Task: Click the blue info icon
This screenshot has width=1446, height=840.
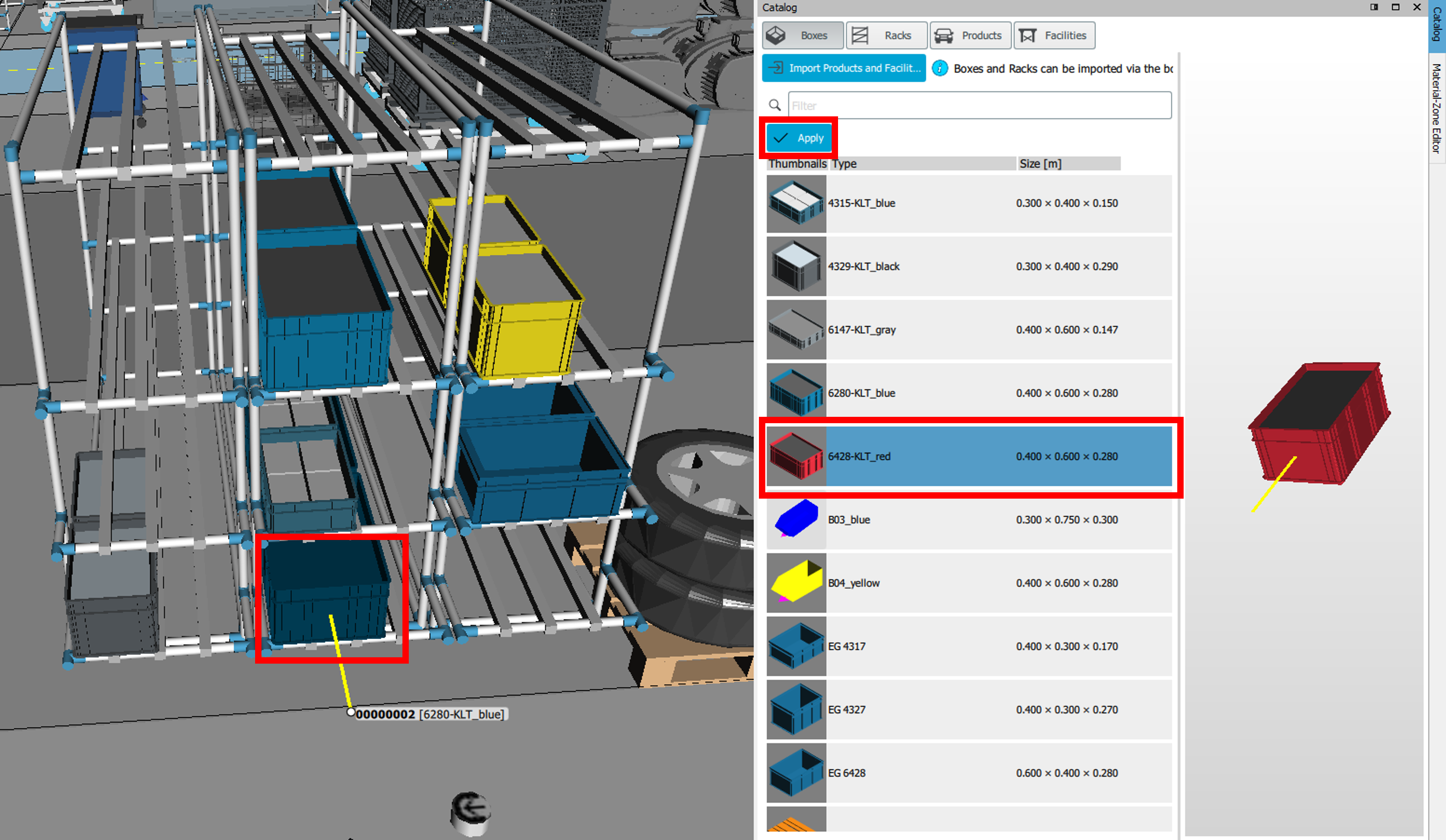Action: coord(940,68)
